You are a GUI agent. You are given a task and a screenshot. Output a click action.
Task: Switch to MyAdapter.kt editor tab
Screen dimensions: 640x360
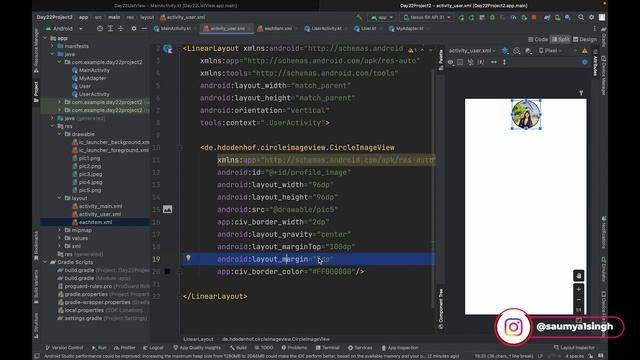tap(409, 29)
